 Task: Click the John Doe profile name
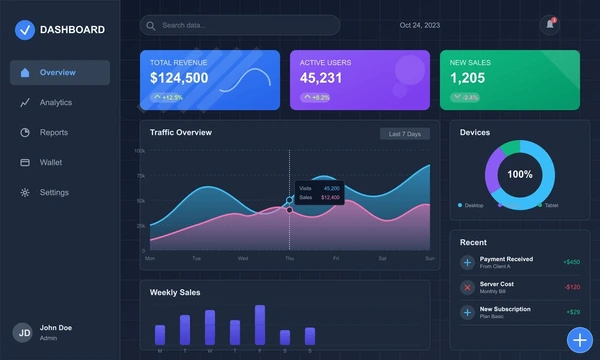tap(56, 327)
